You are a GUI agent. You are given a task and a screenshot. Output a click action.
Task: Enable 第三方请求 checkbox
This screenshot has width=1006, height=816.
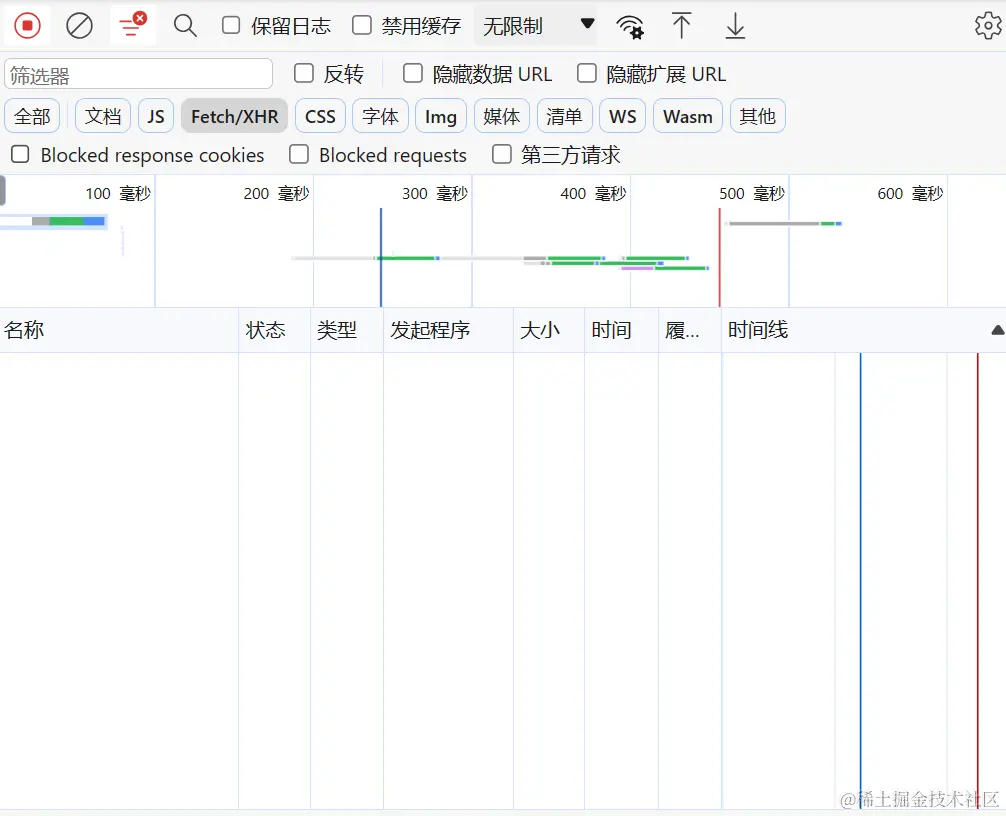(502, 155)
